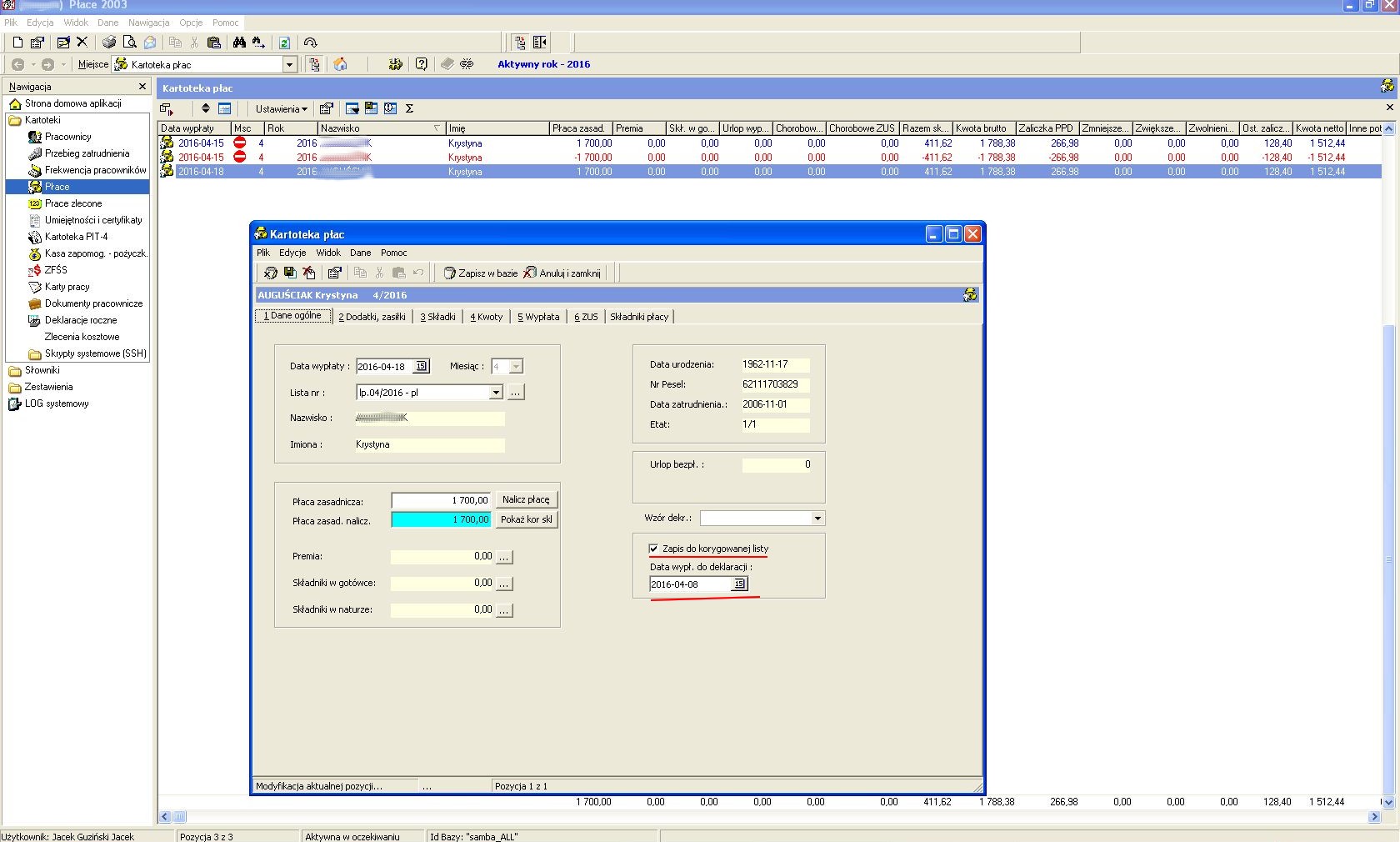Viewport: 1400px width, 842px height.
Task: Select Kasa zapomog. - pożyczk. in tree
Action: point(87,253)
